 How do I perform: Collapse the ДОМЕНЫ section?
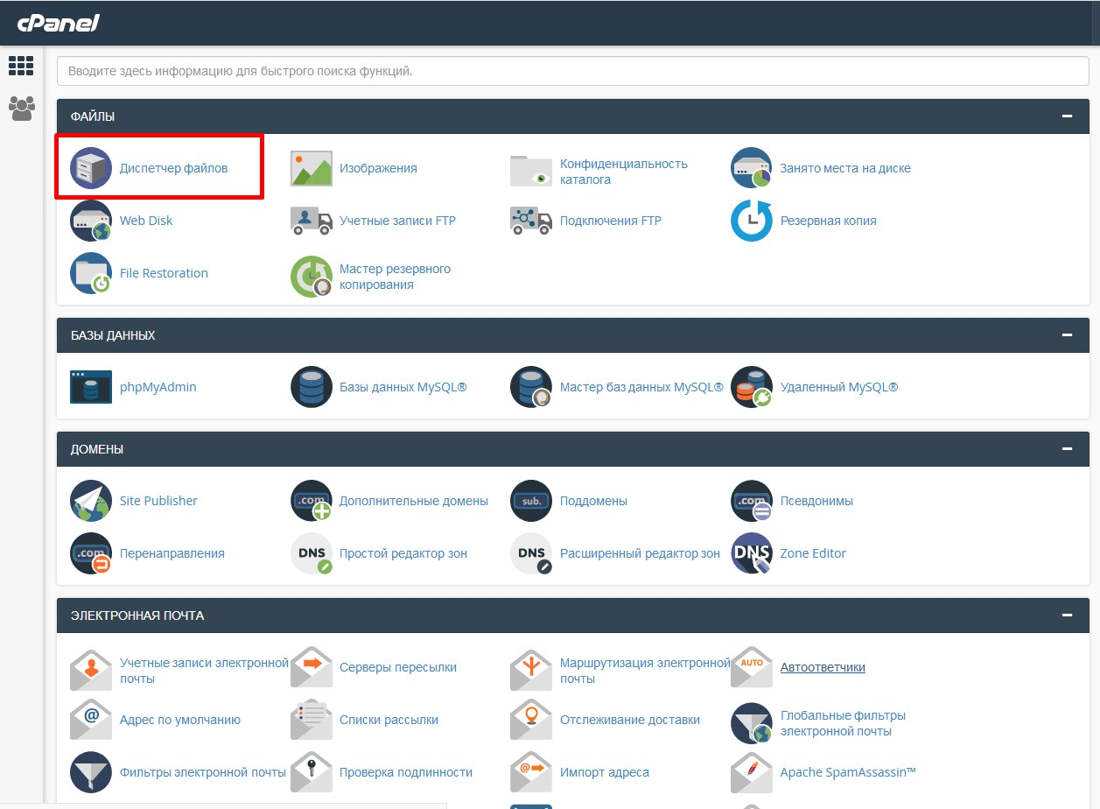(x=1067, y=449)
